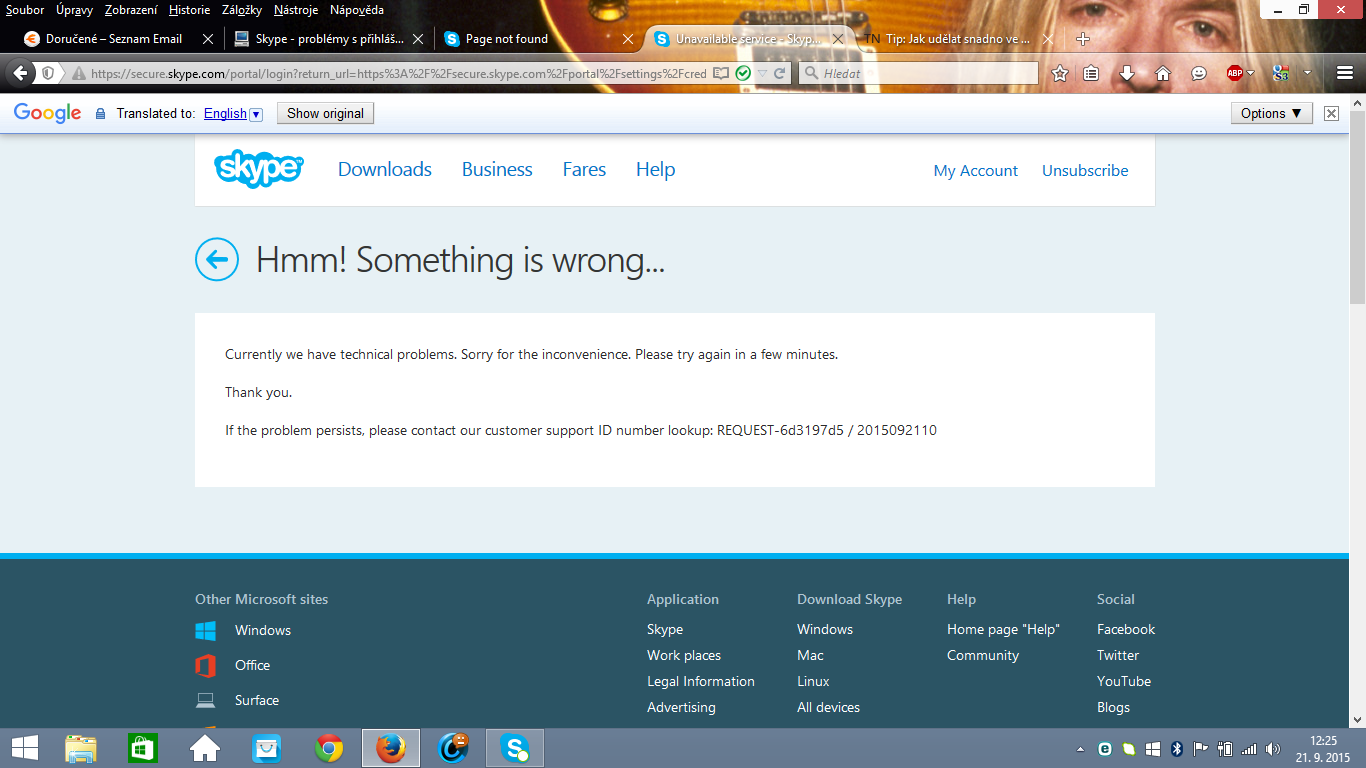Bookmark this page with the star icon

click(1060, 73)
